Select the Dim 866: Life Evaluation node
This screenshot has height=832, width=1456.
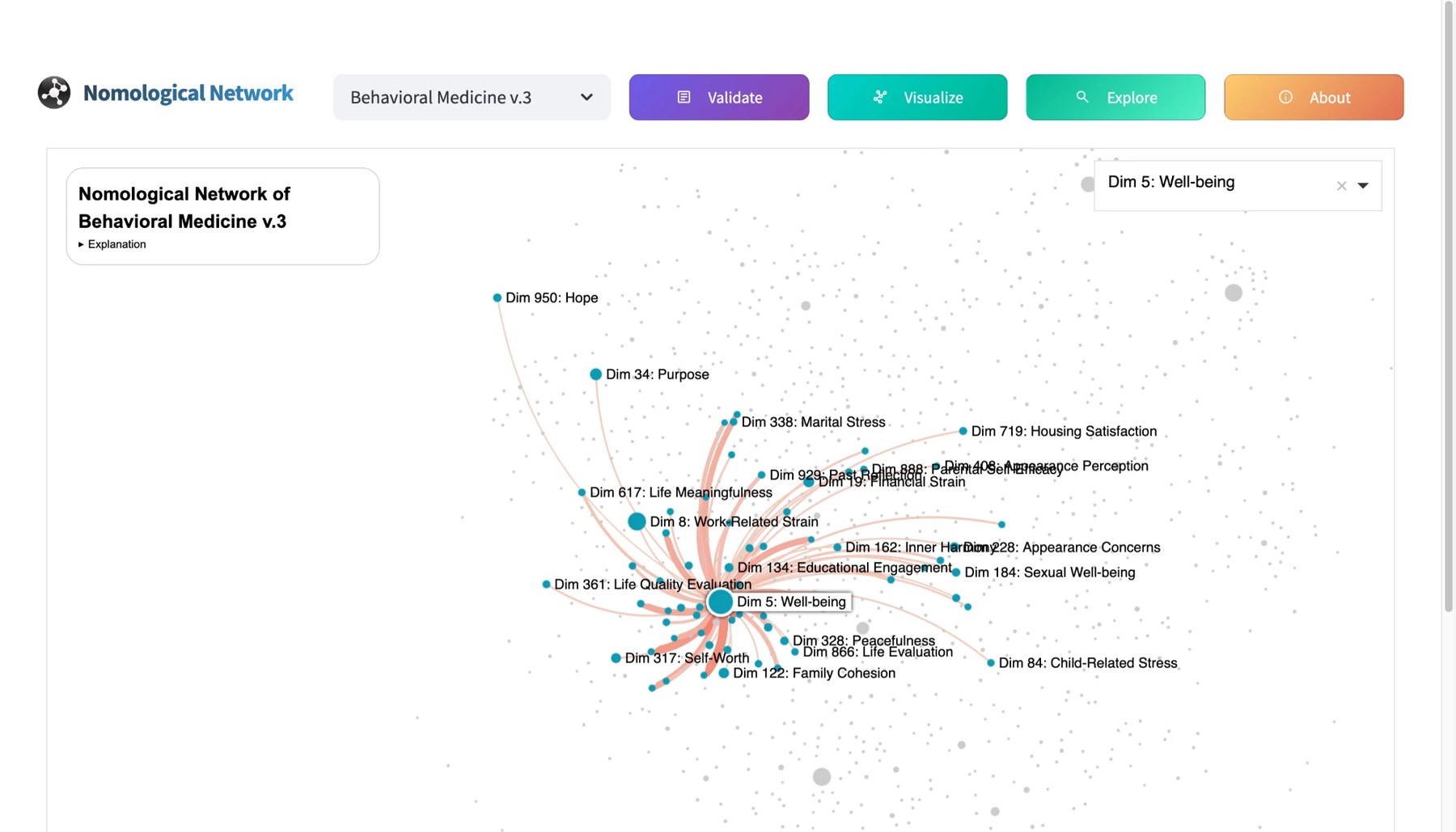tap(794, 652)
